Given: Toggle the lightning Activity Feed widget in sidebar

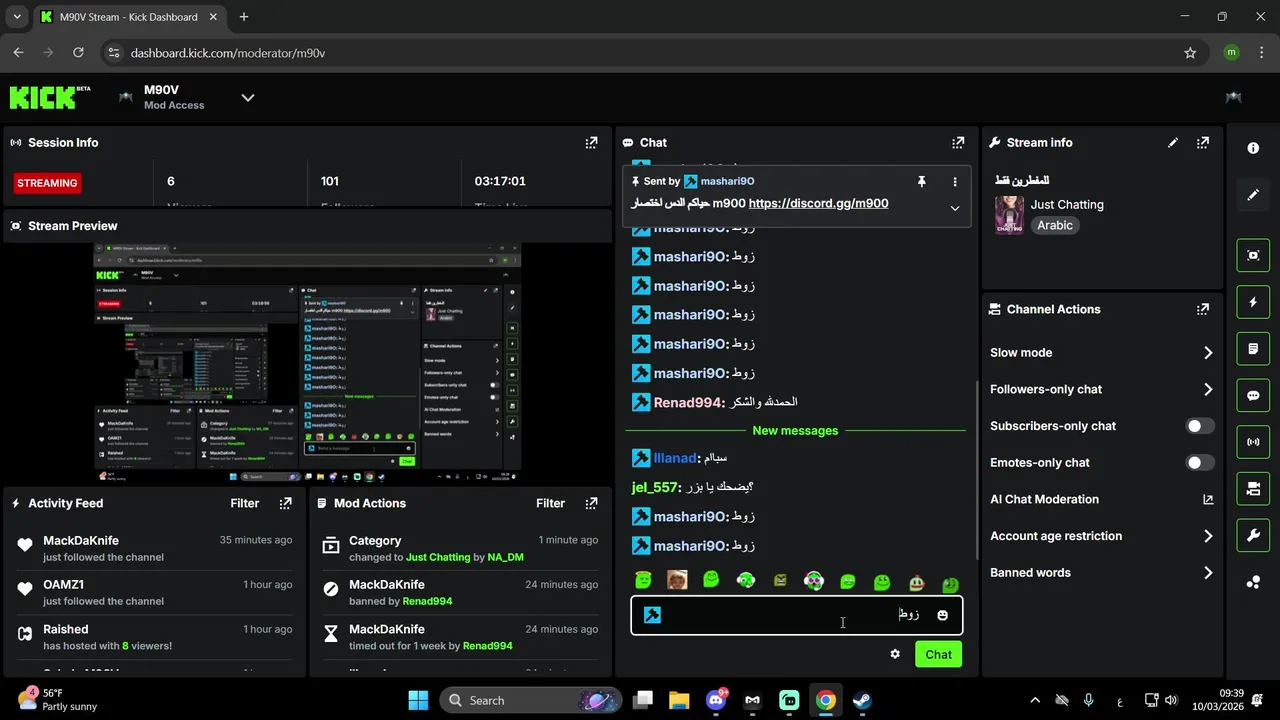Looking at the screenshot, I should [x=1253, y=302].
